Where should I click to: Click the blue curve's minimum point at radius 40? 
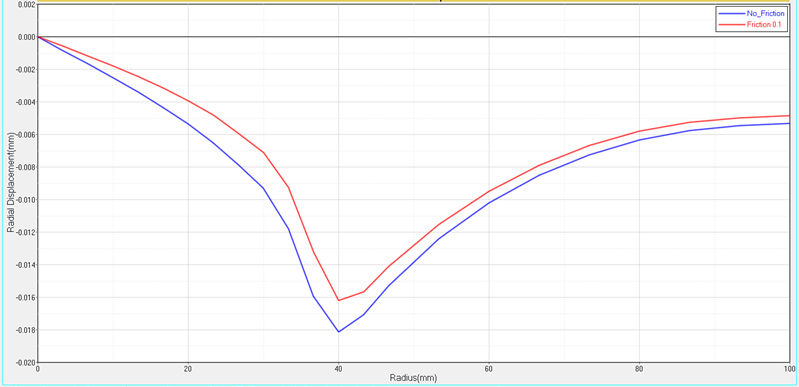338,332
